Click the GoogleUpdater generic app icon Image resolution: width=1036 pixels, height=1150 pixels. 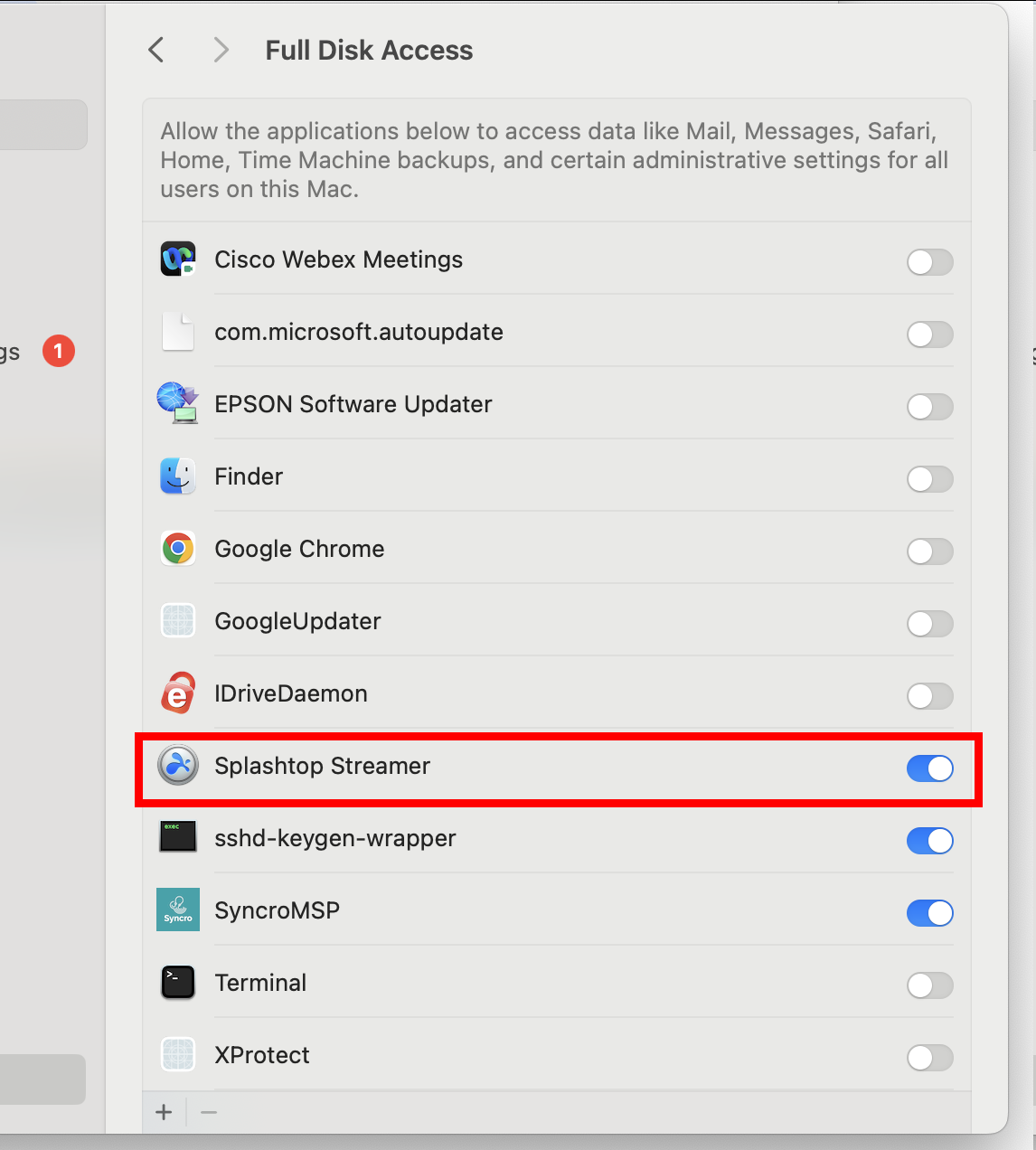(x=178, y=621)
